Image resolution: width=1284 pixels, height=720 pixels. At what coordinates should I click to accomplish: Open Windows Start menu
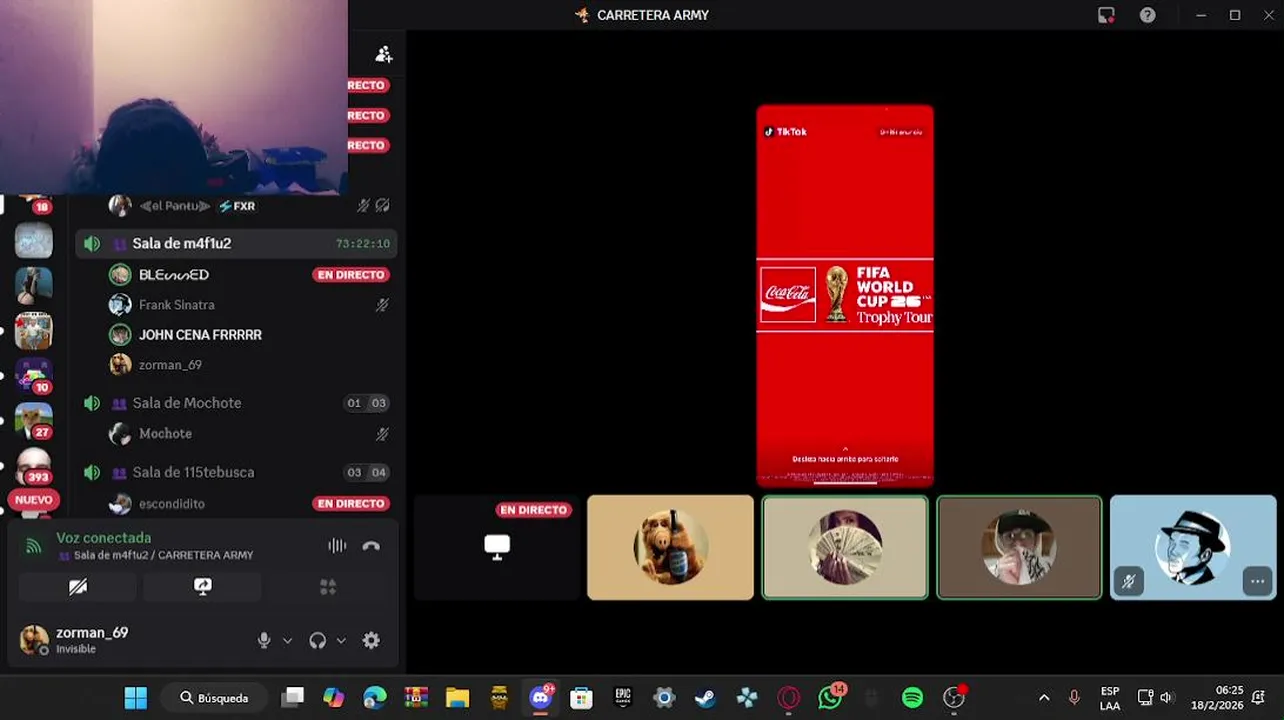(136, 698)
